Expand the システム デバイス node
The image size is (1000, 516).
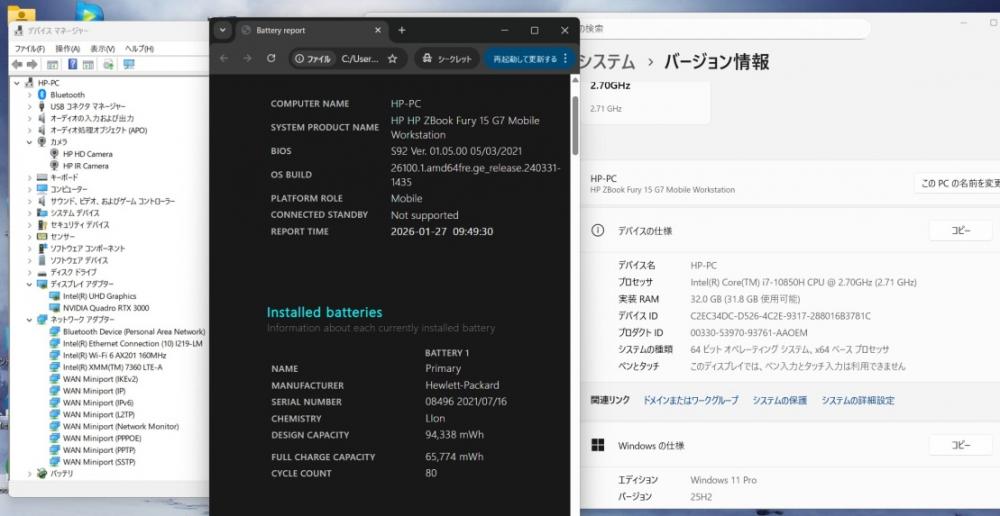coord(29,213)
